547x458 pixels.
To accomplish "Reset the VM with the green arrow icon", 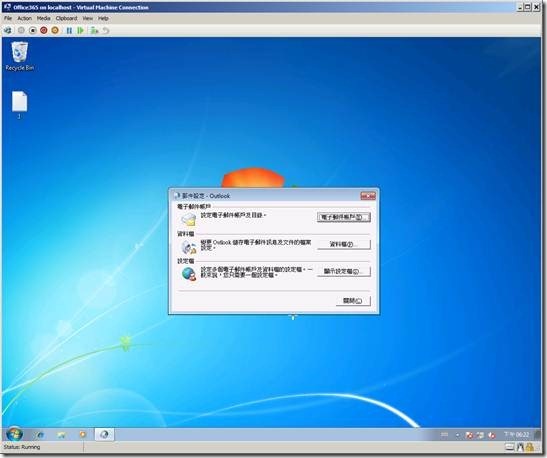I will (x=81, y=31).
